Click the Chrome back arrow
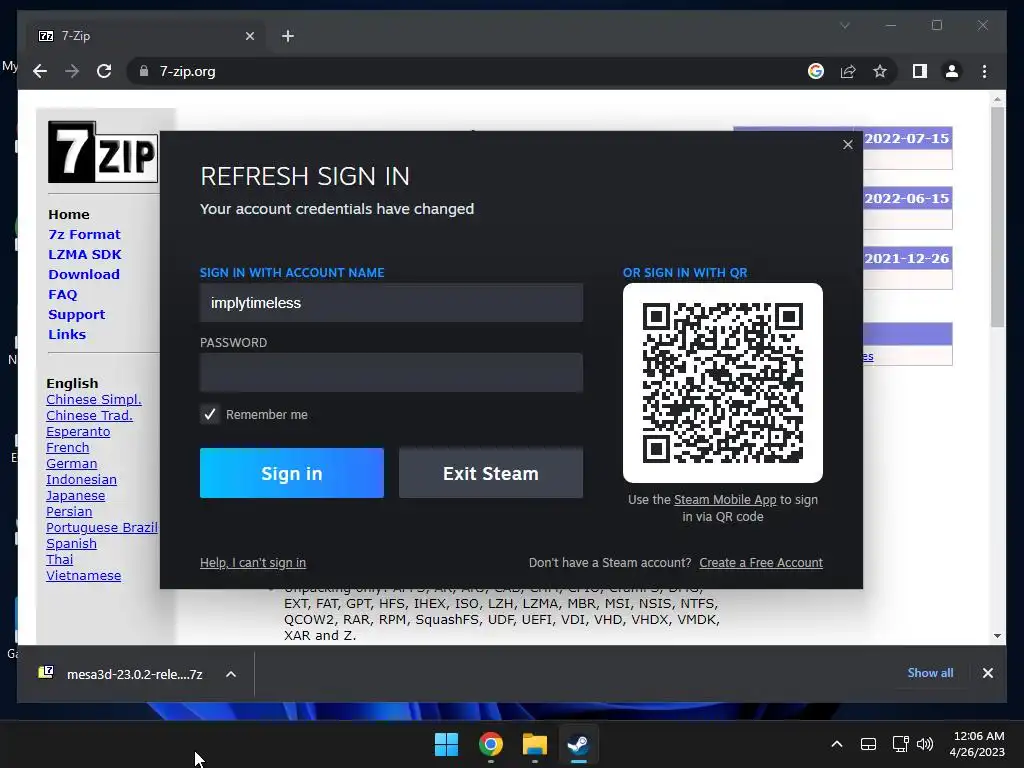The image size is (1024, 768). [x=40, y=71]
